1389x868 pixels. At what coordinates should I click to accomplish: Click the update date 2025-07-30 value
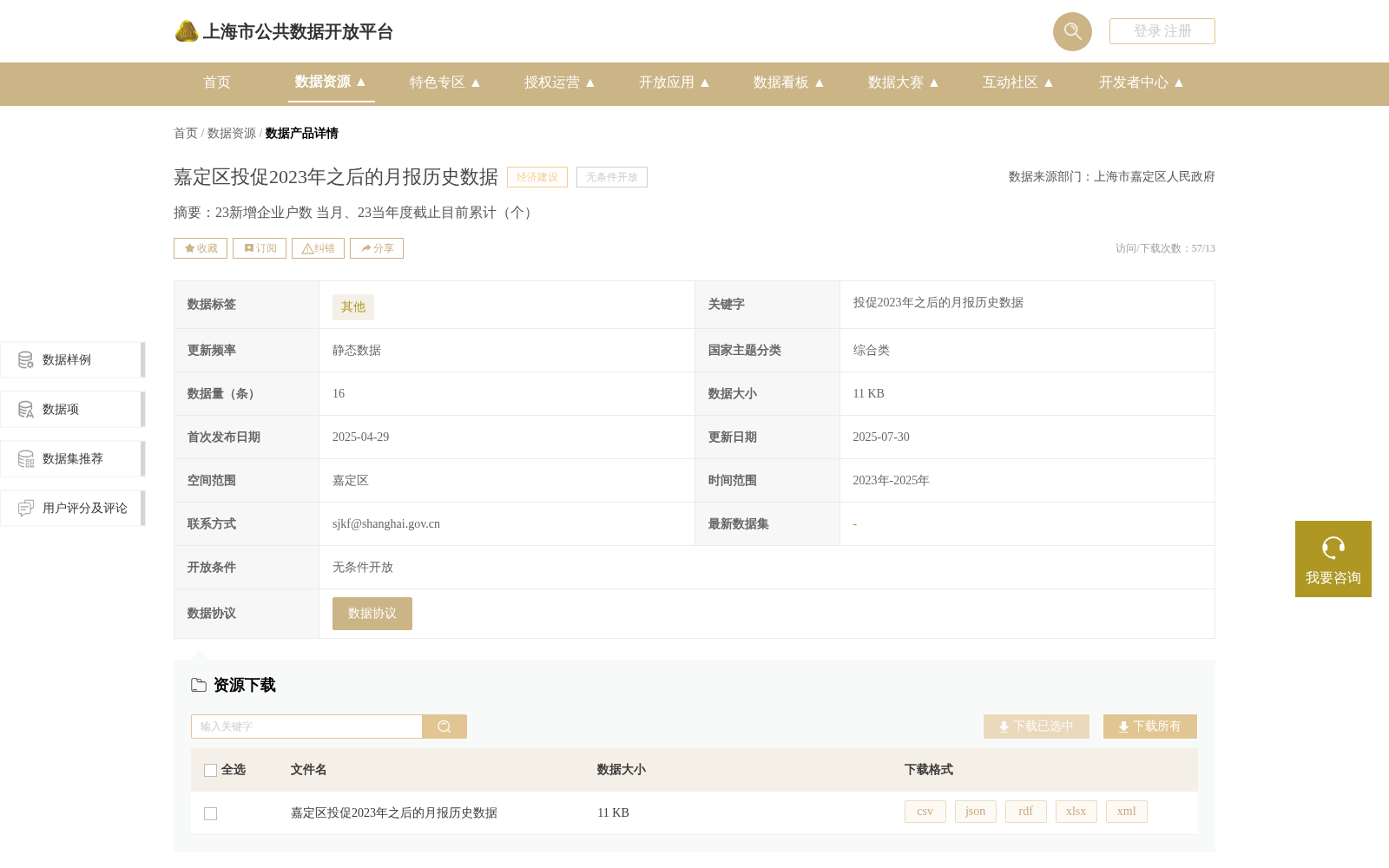(881, 437)
